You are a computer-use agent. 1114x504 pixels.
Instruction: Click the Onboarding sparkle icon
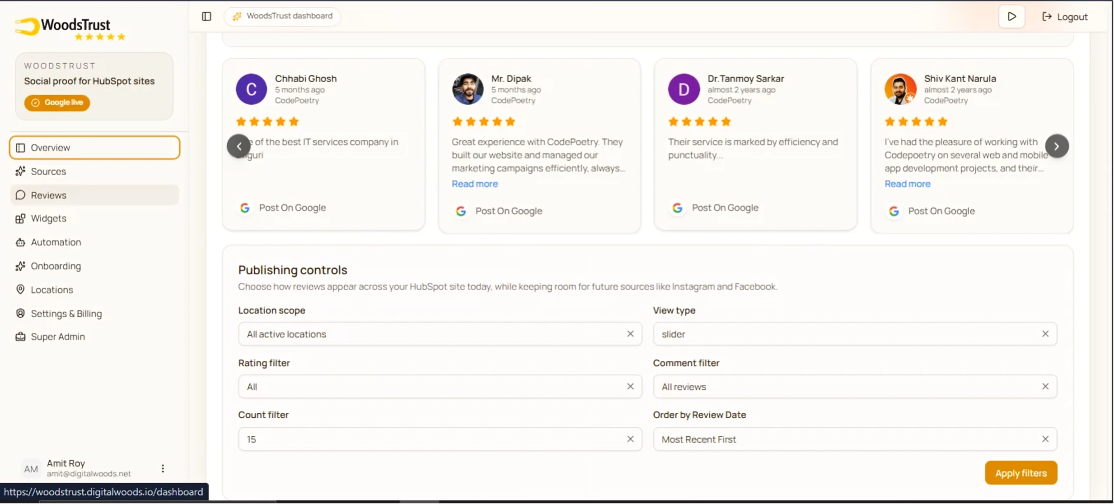click(x=20, y=266)
